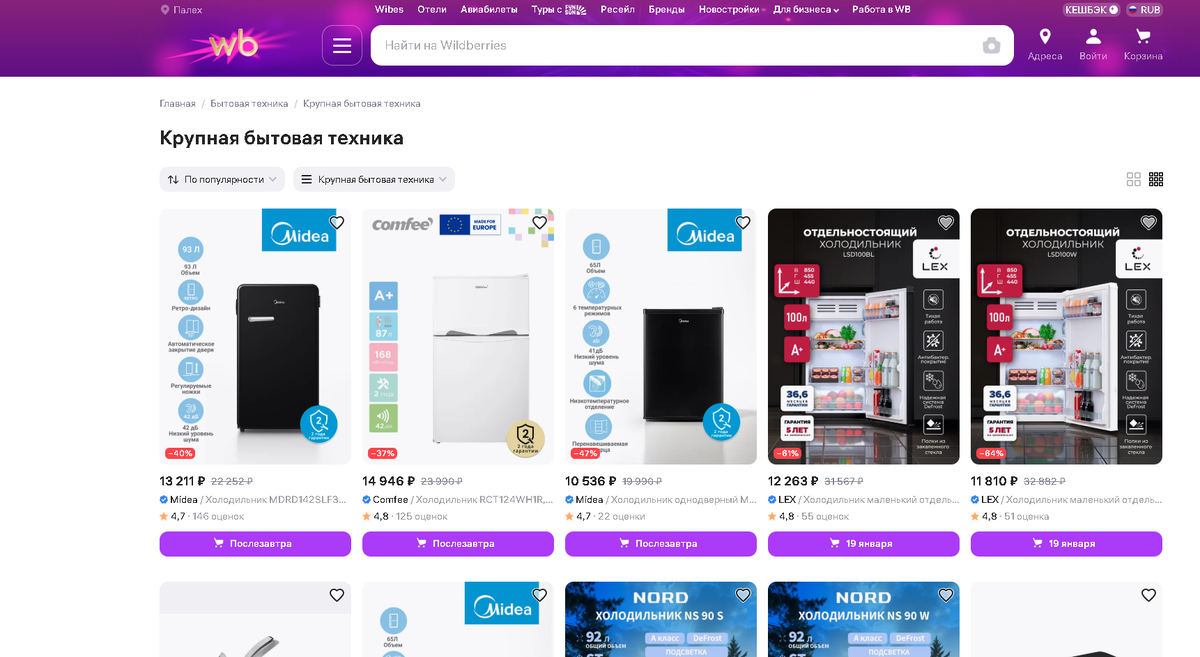
Task: Expand the По популярности sort dropdown
Action: coord(222,179)
